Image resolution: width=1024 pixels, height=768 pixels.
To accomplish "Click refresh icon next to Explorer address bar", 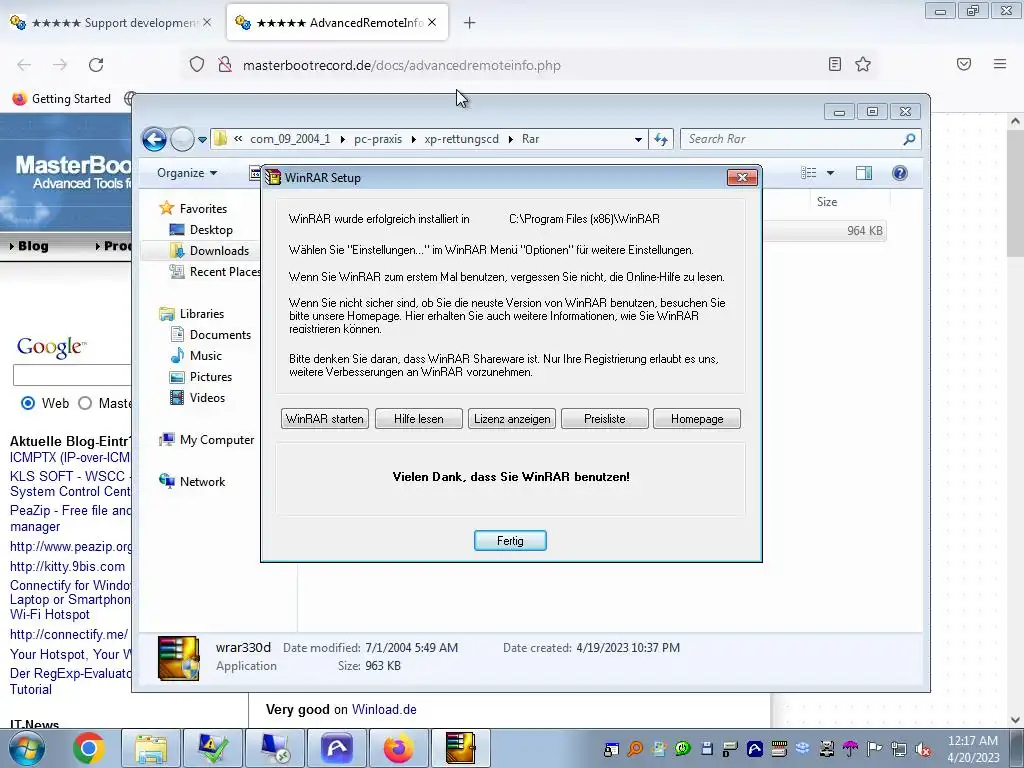I will point(661,139).
